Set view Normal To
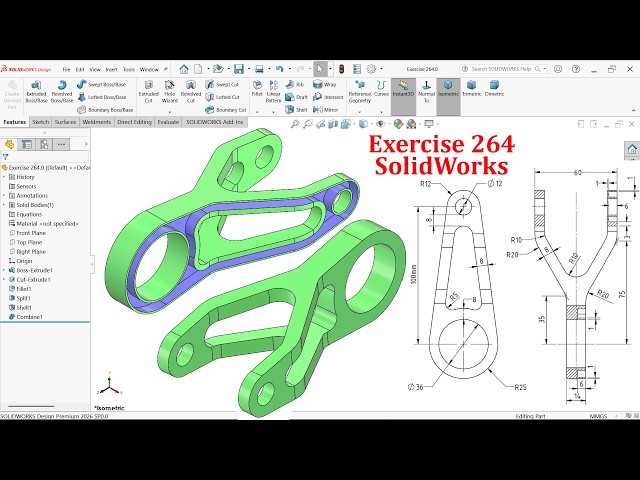Image resolution: width=640 pixels, height=480 pixels. (x=426, y=91)
